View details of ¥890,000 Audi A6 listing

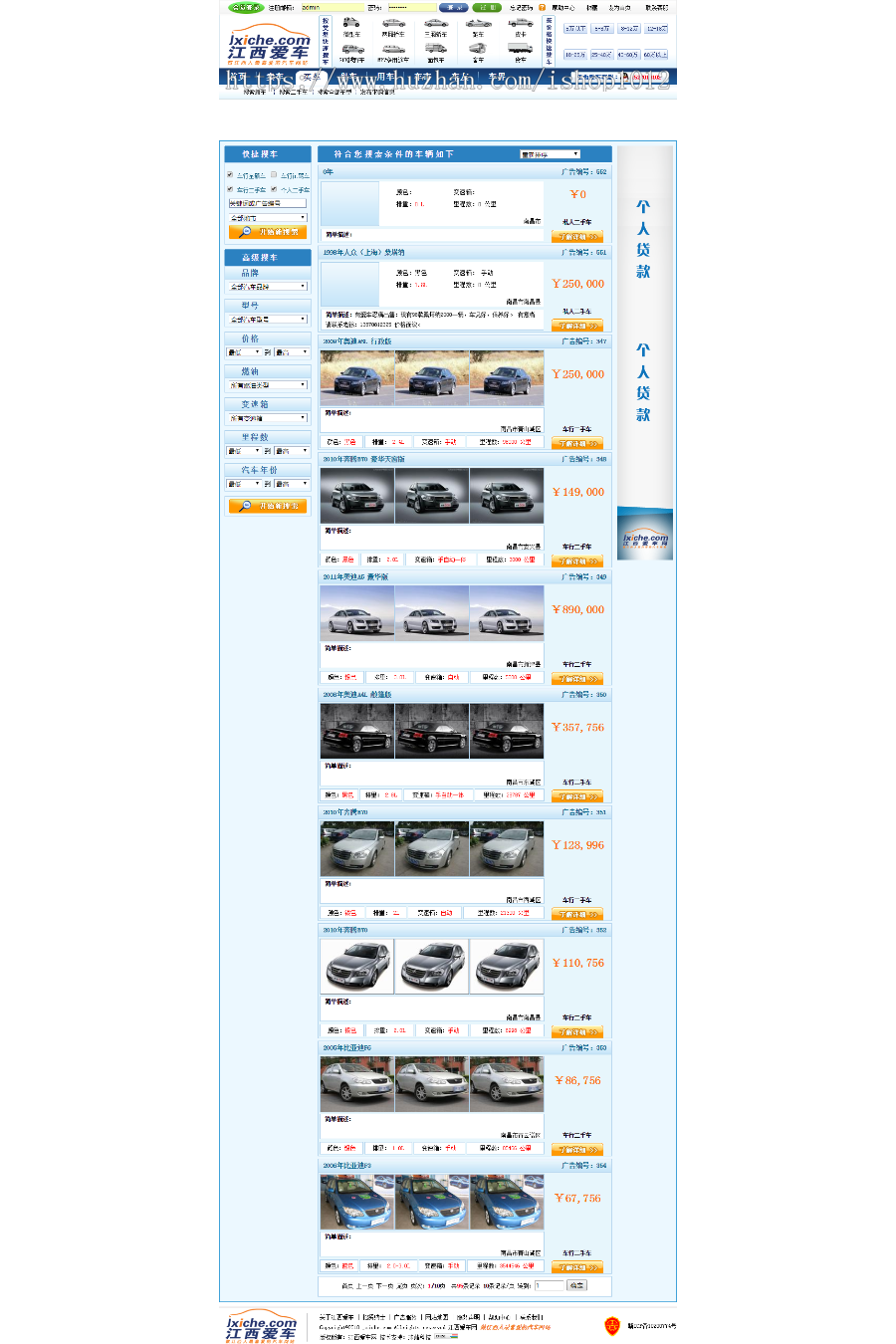pyautogui.click(x=577, y=679)
